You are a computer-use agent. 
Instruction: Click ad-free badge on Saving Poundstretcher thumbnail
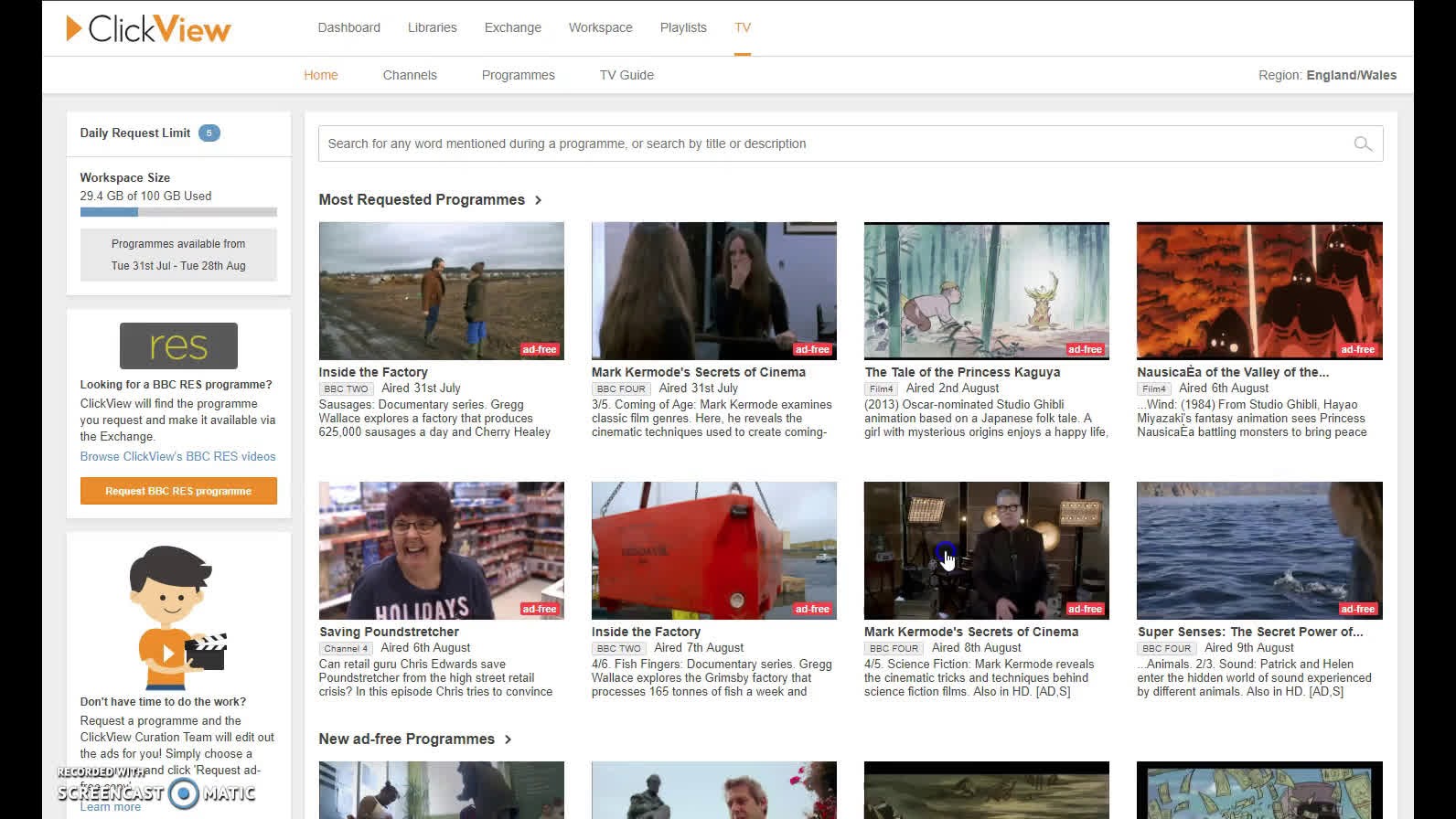tap(540, 609)
